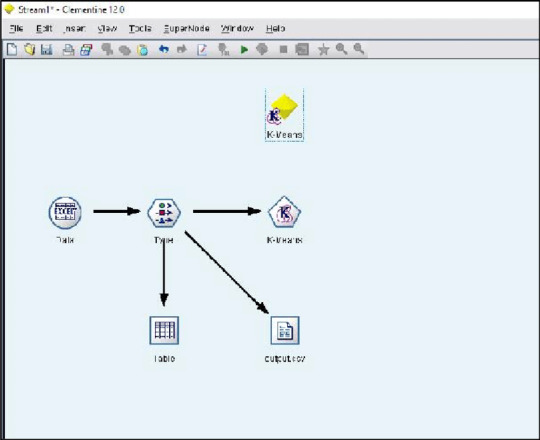Image resolution: width=540 pixels, height=440 pixels.
Task: Click the yellow app icon in the title bar
Action: [x=9, y=9]
